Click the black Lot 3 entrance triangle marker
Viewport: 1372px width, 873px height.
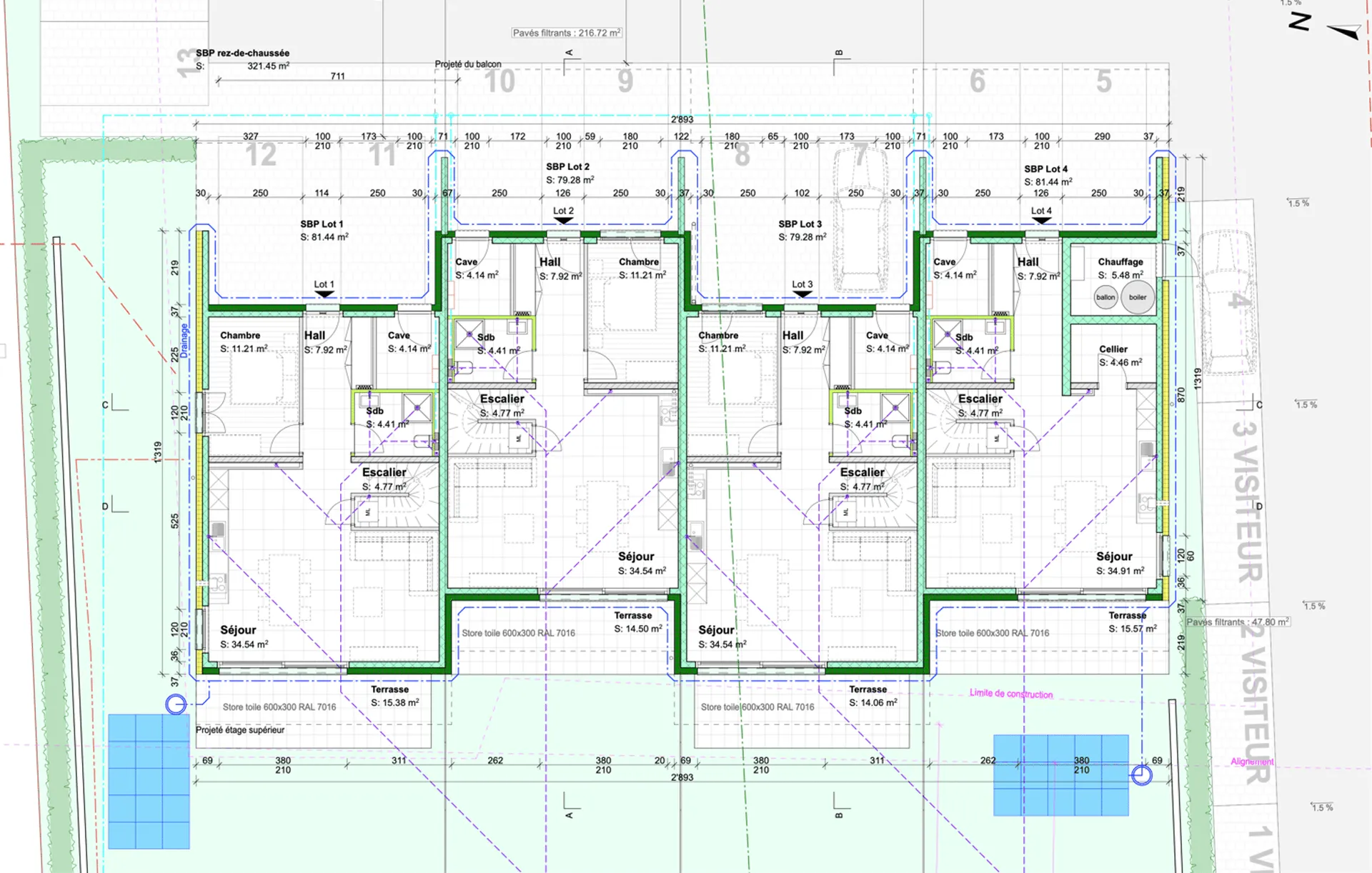pos(802,294)
